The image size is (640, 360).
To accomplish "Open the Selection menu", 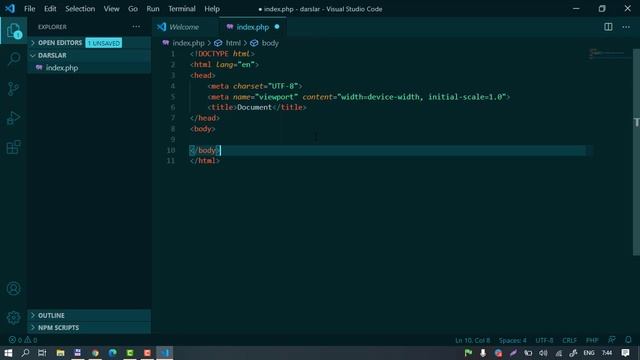I will pos(80,9).
